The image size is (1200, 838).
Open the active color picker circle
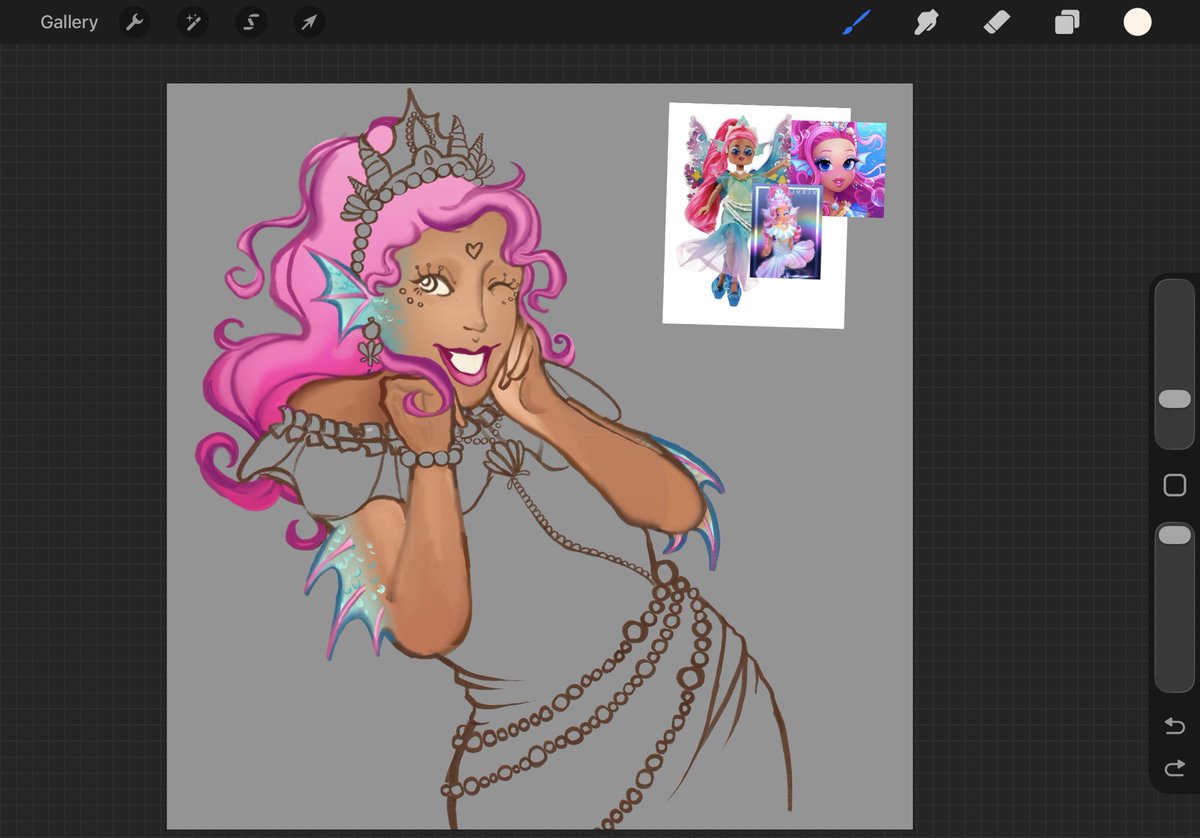1137,22
